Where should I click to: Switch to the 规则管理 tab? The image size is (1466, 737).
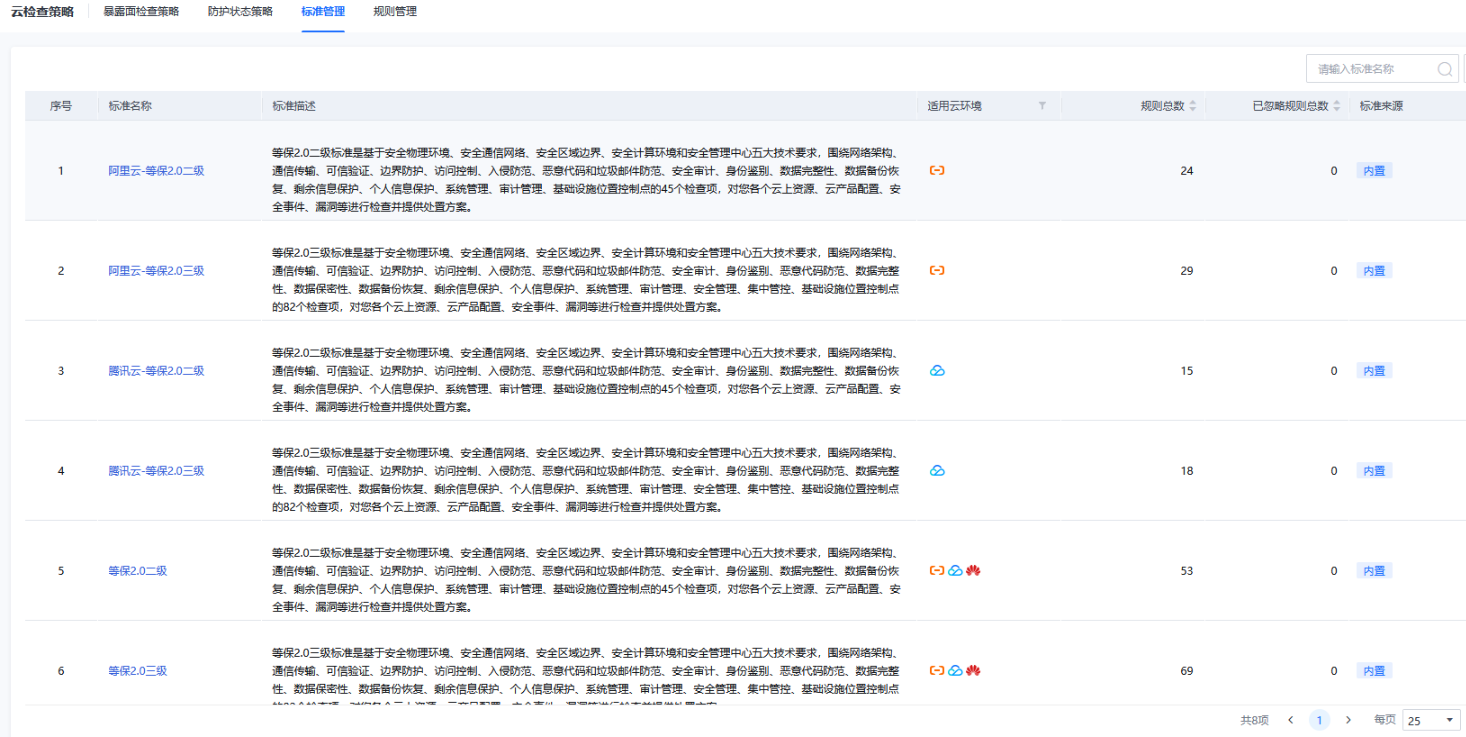point(395,12)
